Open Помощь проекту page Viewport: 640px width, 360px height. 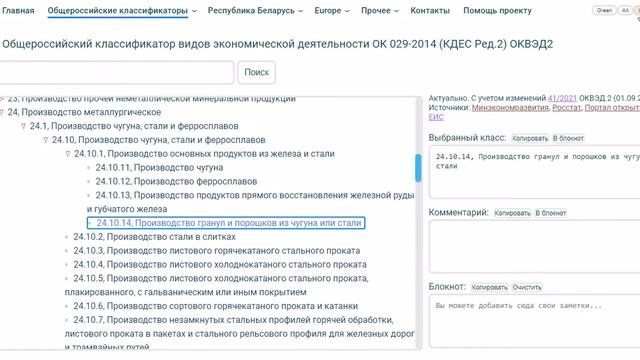(497, 11)
